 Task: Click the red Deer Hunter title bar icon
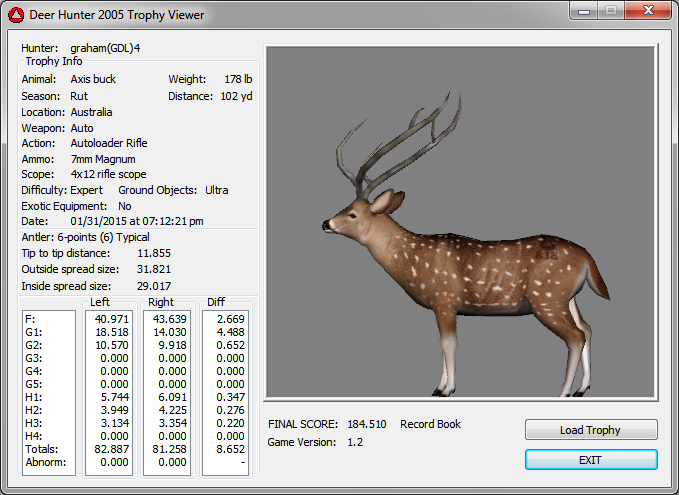coord(15,14)
